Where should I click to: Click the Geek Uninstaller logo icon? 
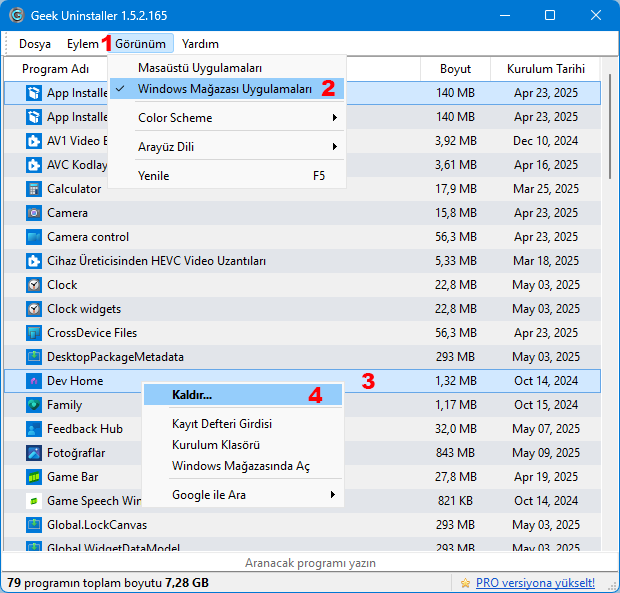pos(17,15)
